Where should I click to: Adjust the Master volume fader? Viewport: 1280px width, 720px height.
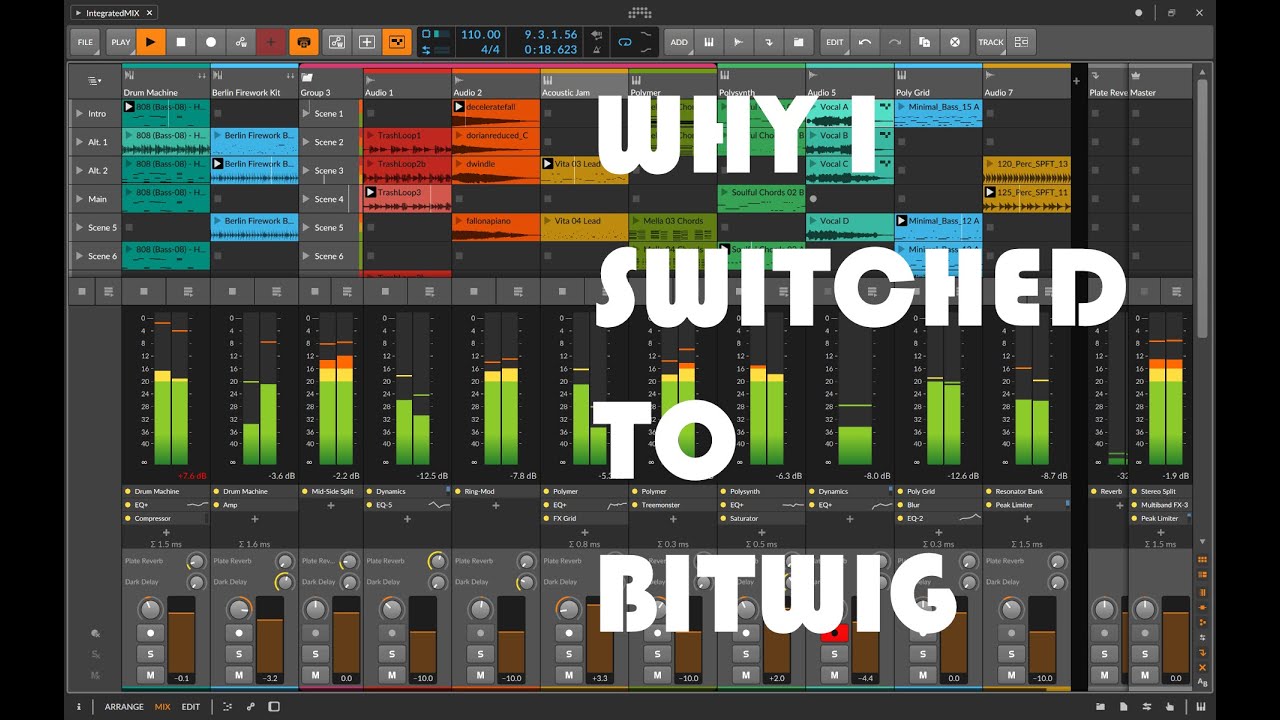1177,640
